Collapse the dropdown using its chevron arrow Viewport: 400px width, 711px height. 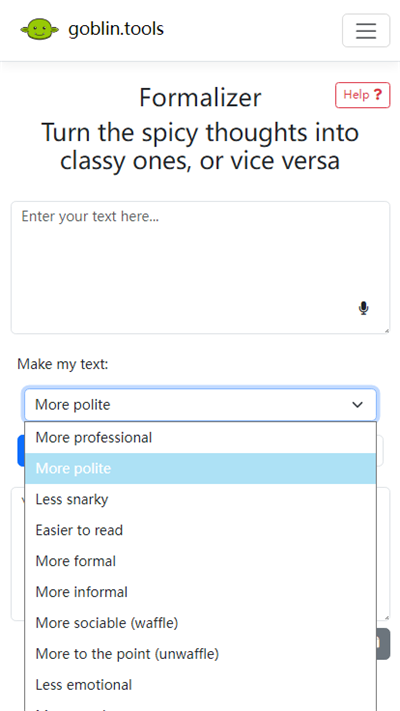358,404
